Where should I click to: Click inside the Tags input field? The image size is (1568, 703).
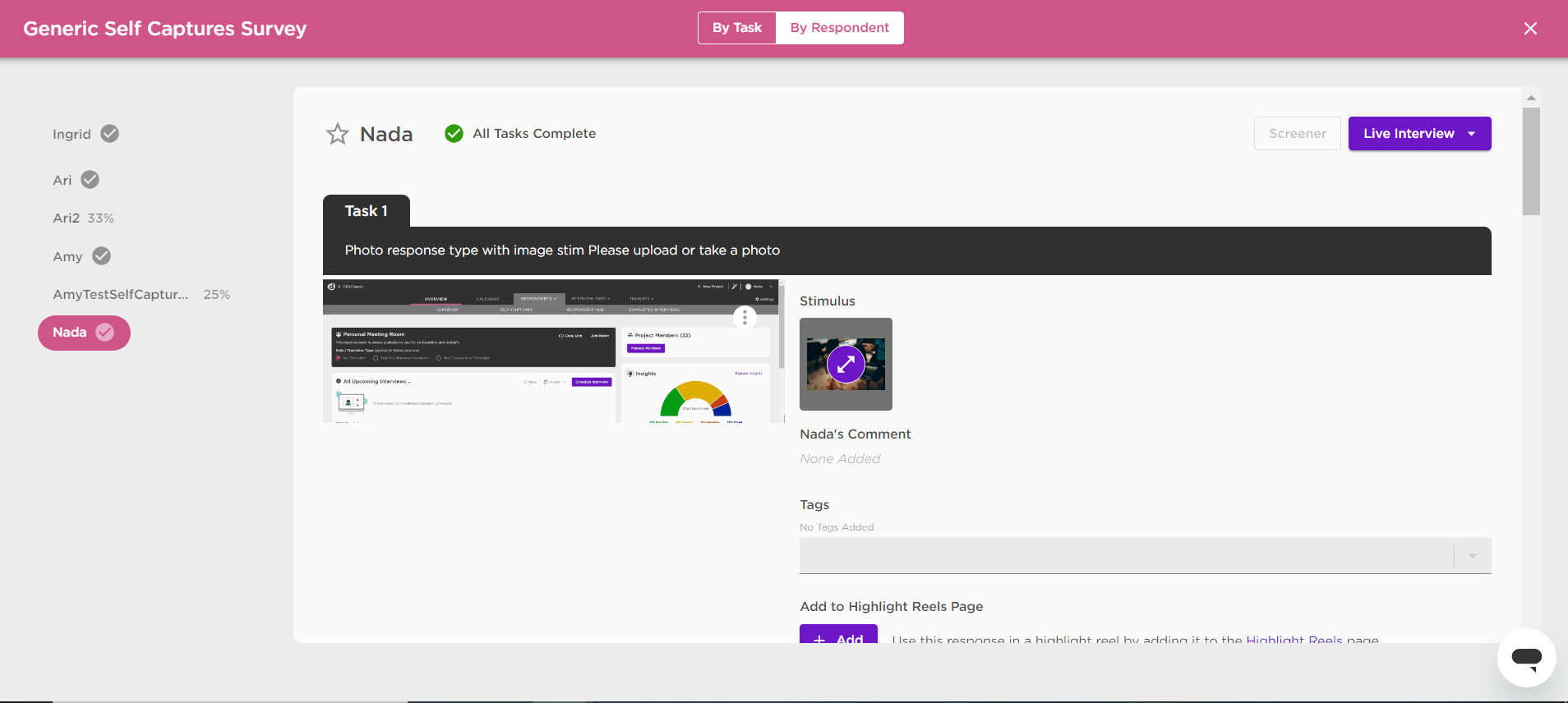coord(1126,556)
